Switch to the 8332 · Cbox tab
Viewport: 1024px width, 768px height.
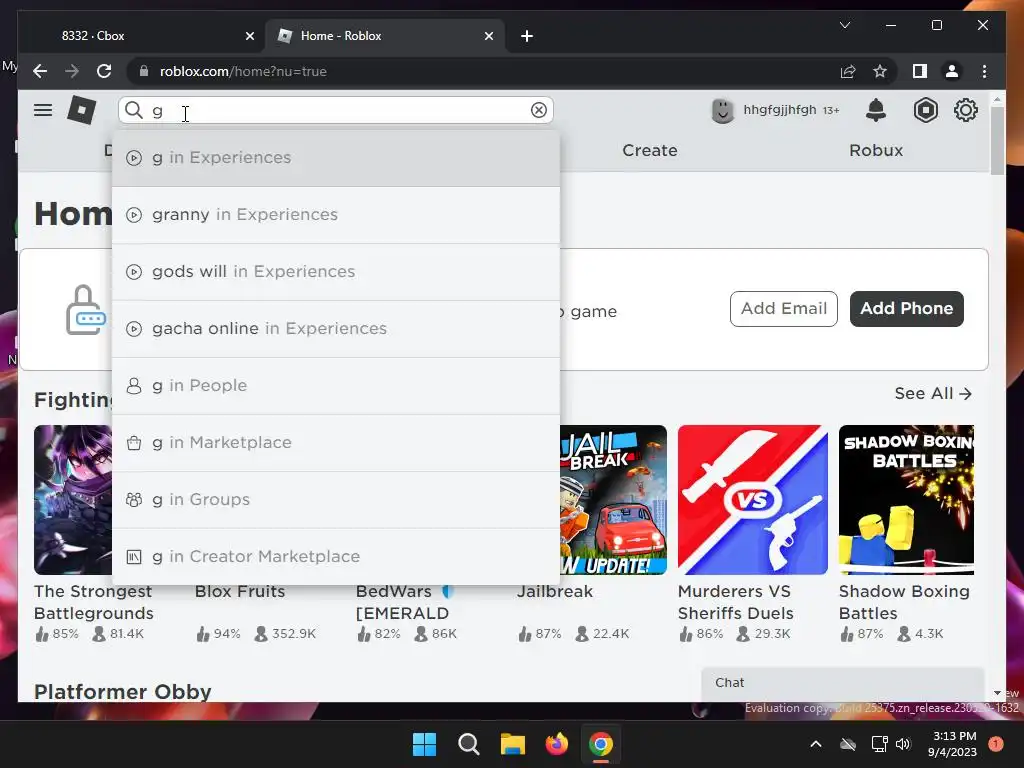140,36
